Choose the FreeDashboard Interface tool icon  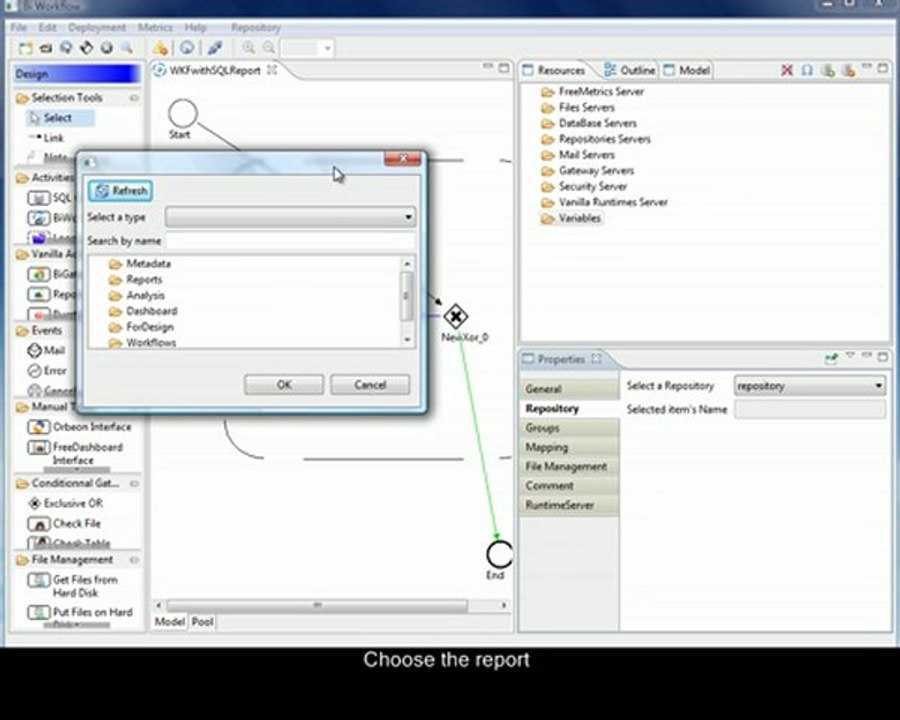[38, 447]
